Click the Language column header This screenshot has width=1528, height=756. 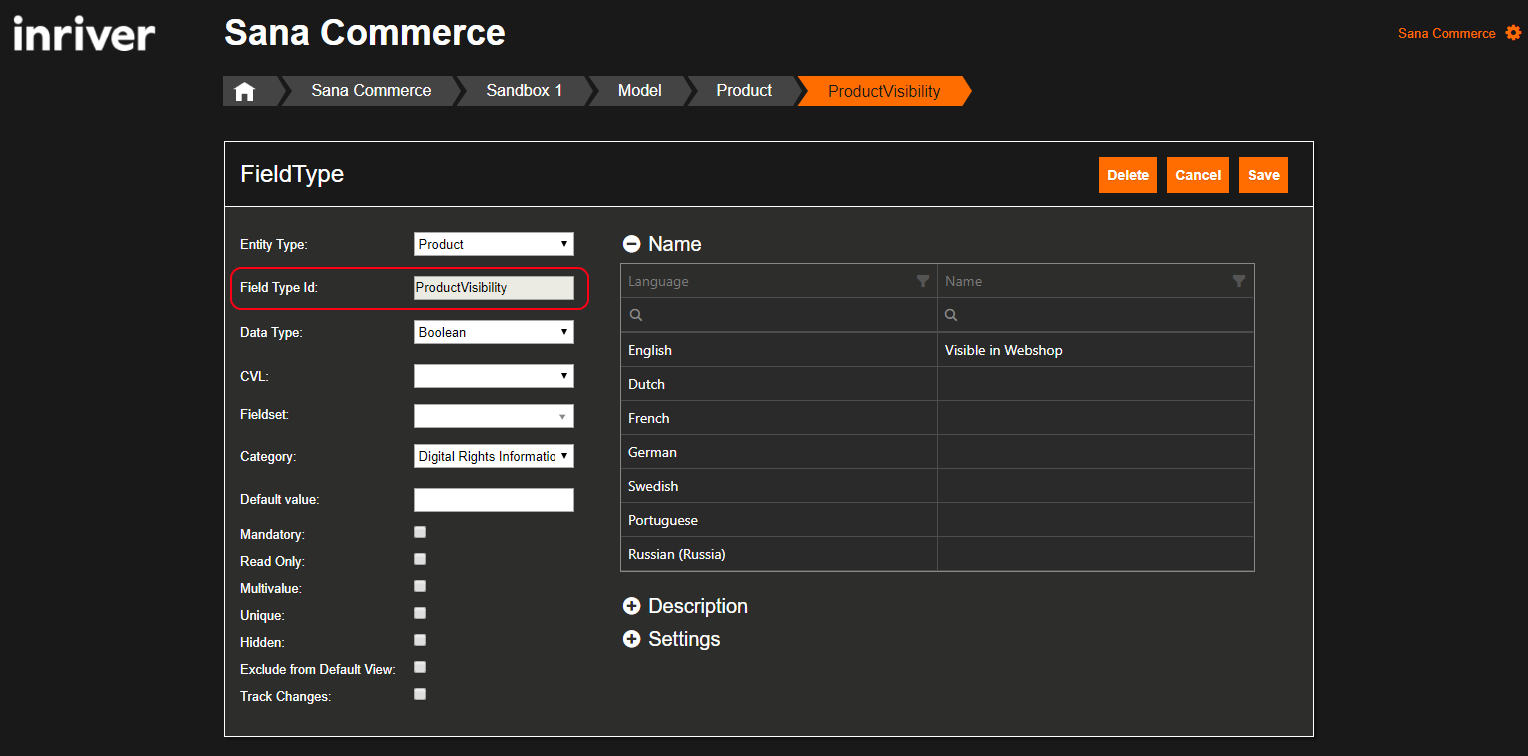(779, 281)
